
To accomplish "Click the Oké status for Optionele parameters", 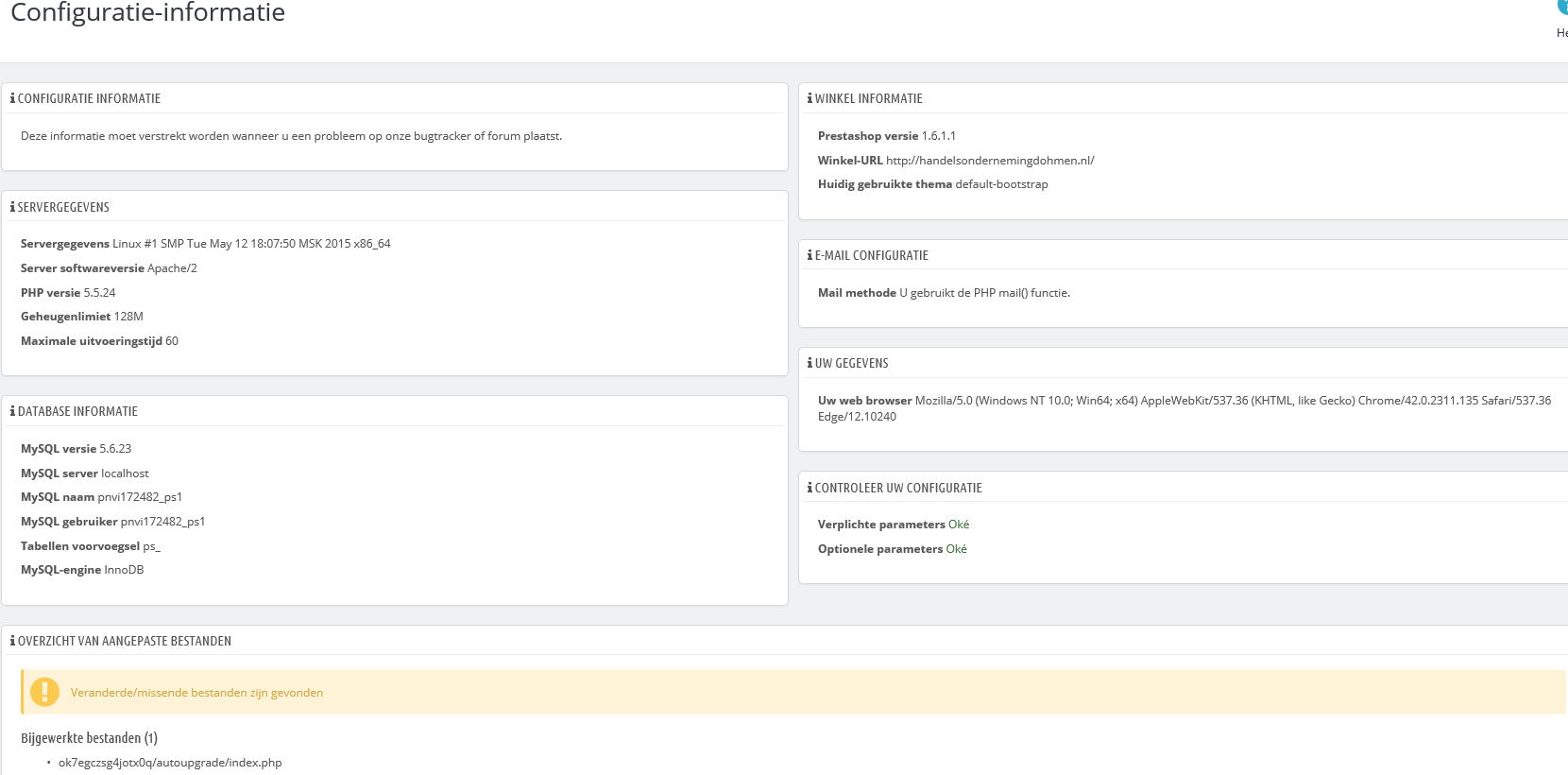I will 956,549.
